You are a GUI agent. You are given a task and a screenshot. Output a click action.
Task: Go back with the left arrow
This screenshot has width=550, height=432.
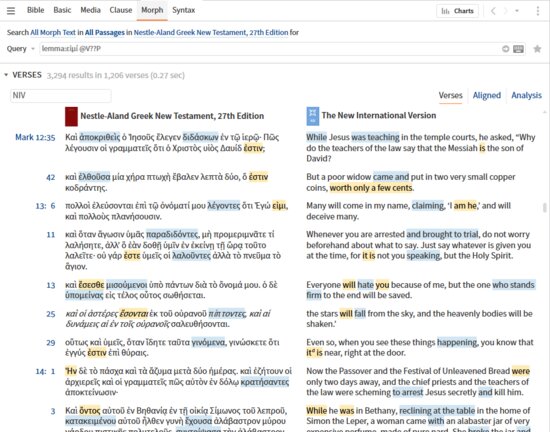point(493,11)
